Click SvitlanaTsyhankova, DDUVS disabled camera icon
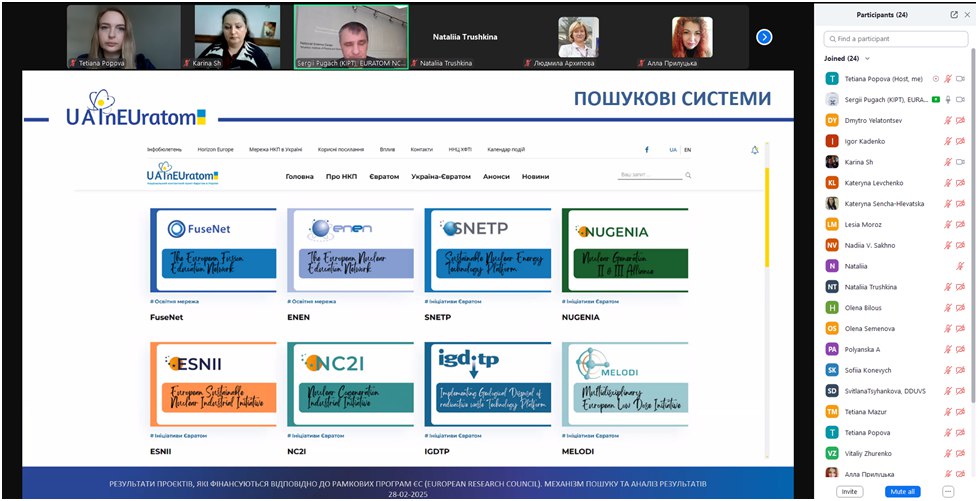Screen dimensions: 978x501 tap(961, 391)
